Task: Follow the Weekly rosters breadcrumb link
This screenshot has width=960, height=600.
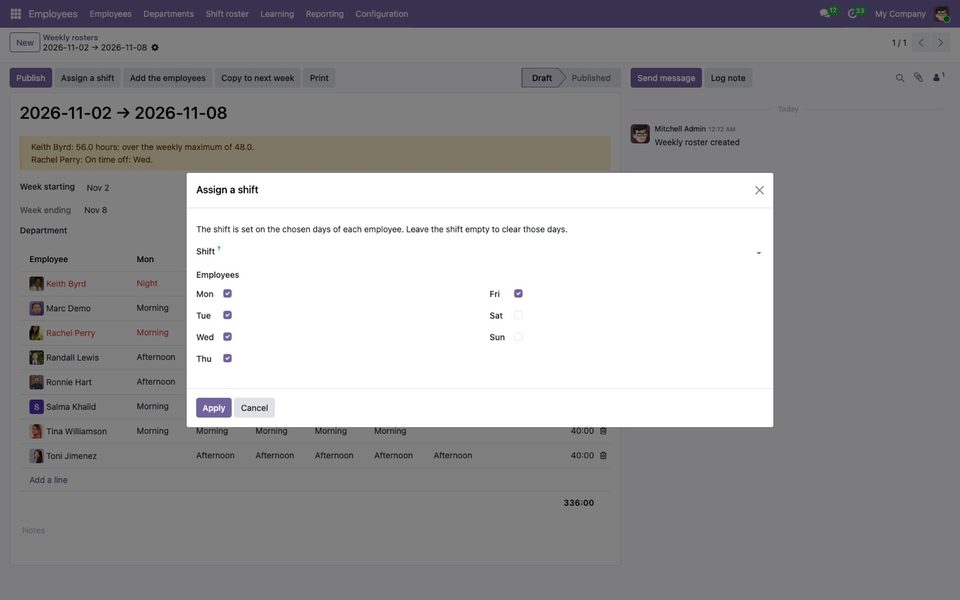Action: point(70,37)
